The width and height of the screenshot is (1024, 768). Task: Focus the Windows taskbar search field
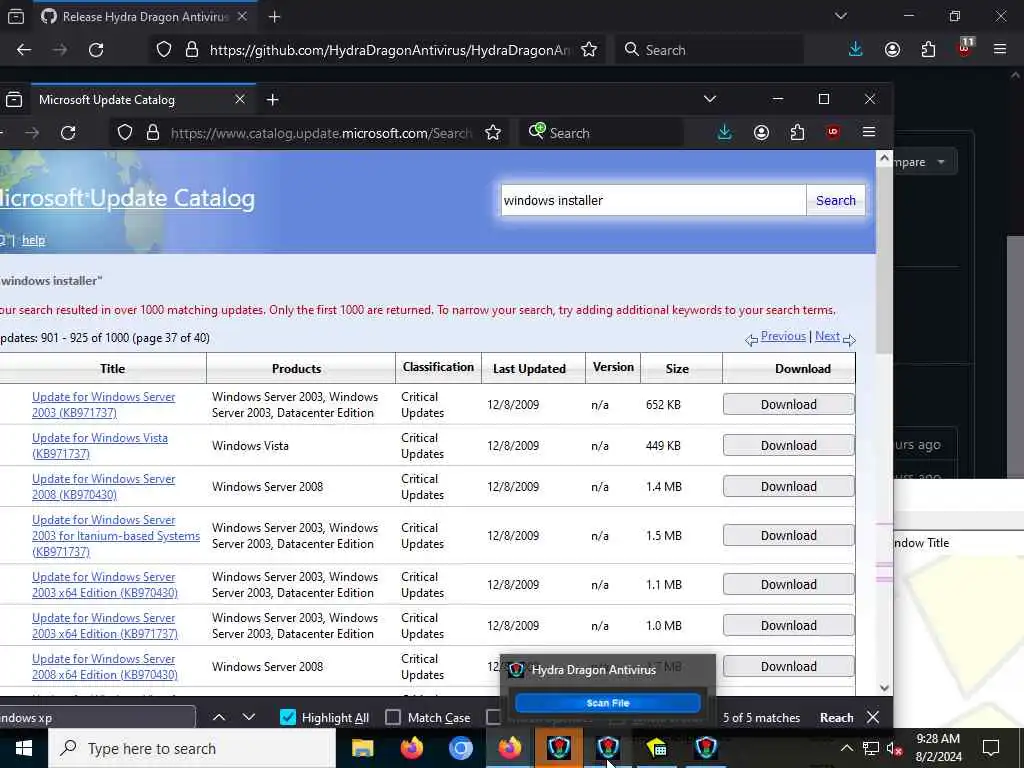tap(192, 748)
